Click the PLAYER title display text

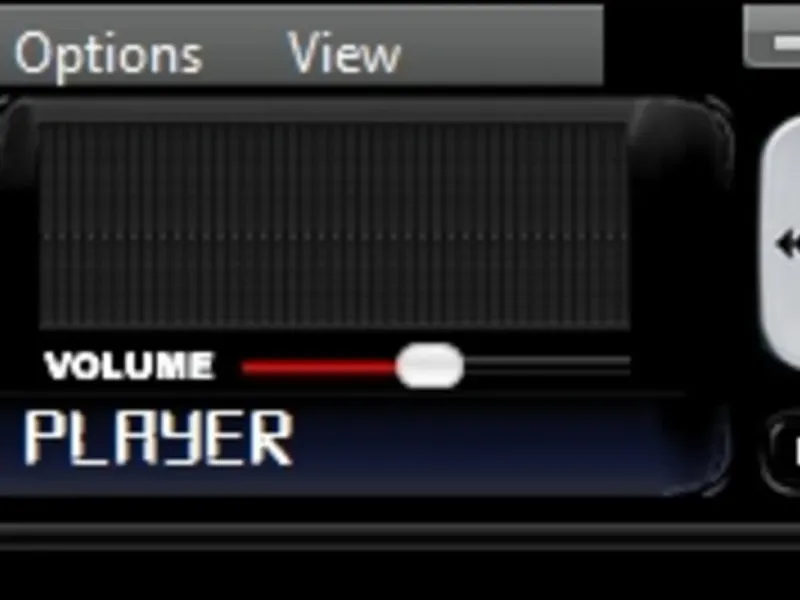click(x=159, y=438)
